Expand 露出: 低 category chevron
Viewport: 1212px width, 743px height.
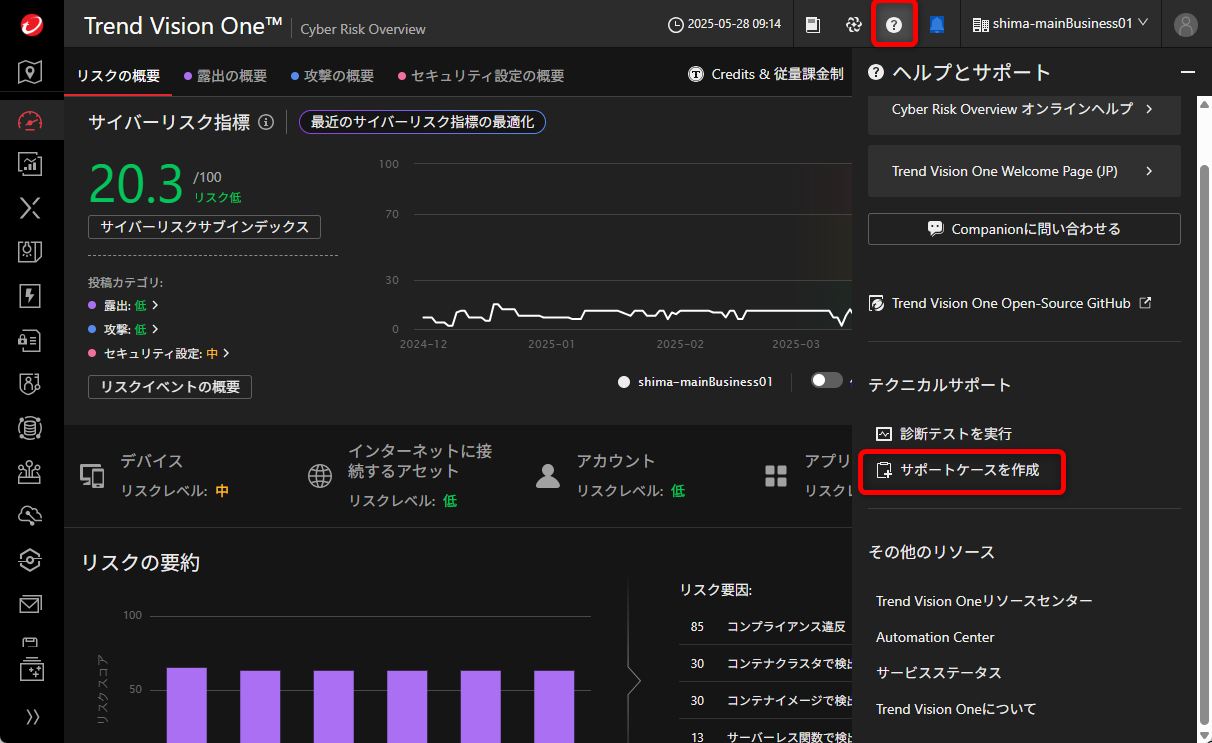point(155,305)
